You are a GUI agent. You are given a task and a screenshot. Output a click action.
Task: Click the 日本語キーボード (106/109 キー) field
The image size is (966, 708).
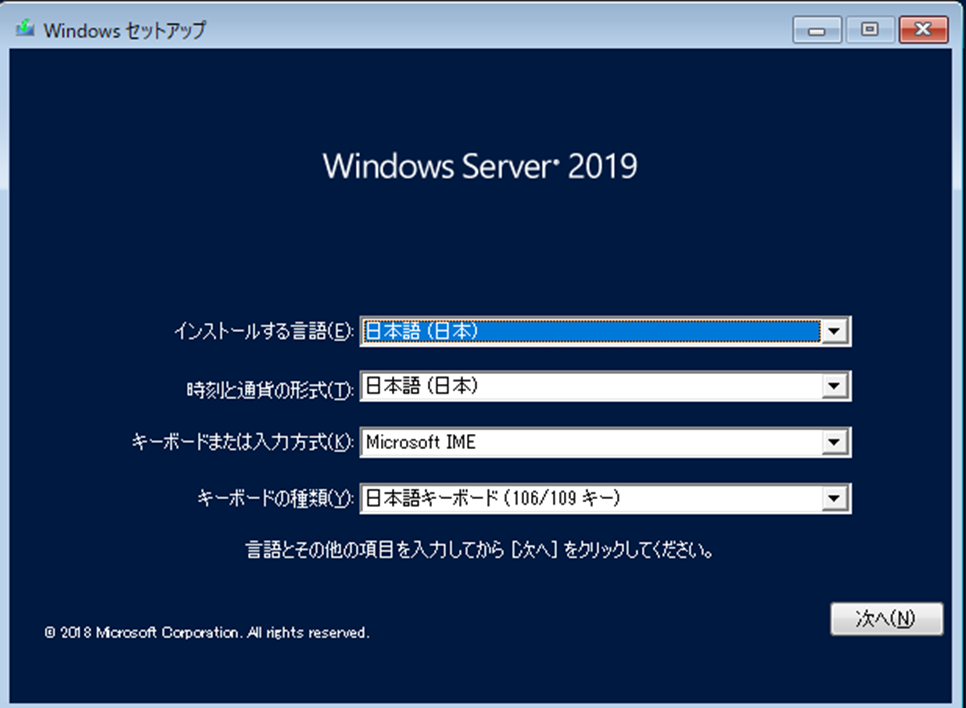[590, 497]
